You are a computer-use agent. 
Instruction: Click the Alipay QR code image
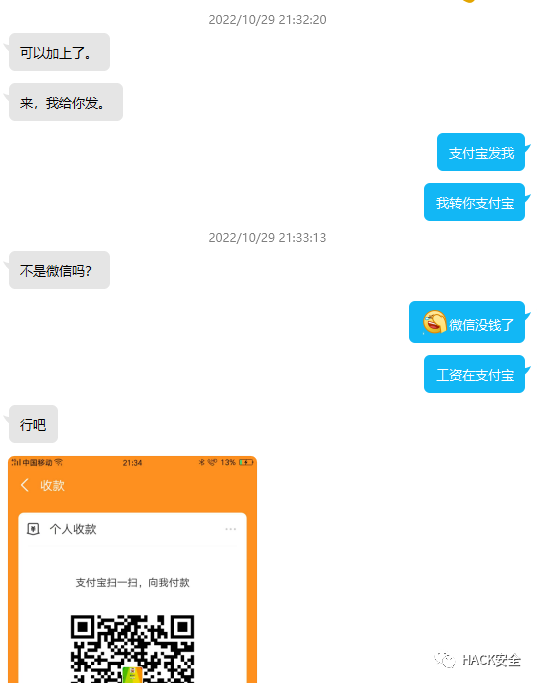pyautogui.click(x=132, y=649)
